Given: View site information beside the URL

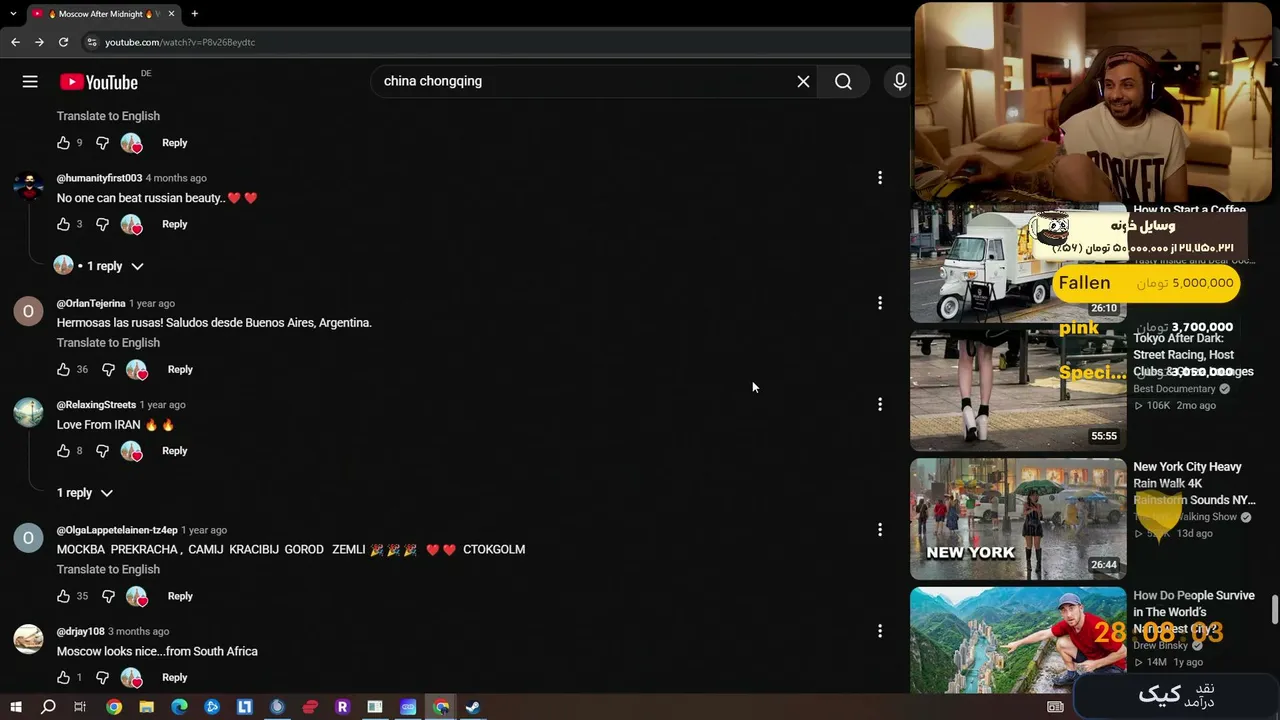Looking at the screenshot, I should pyautogui.click(x=92, y=42).
